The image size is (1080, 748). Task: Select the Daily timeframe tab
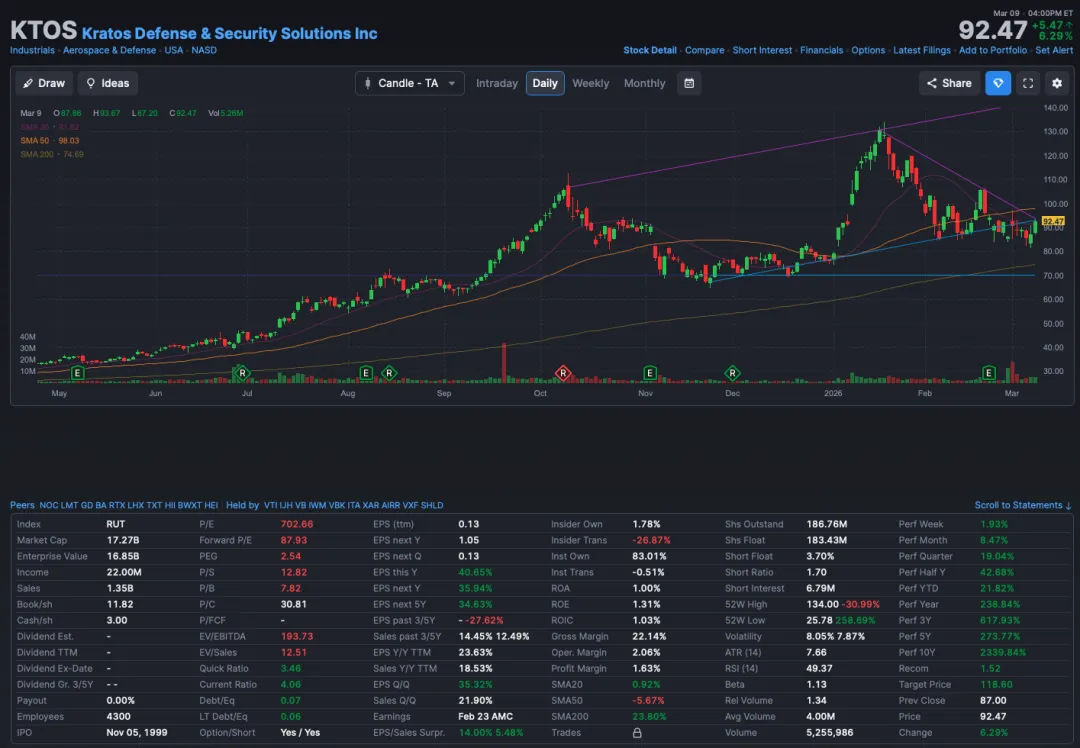point(545,83)
